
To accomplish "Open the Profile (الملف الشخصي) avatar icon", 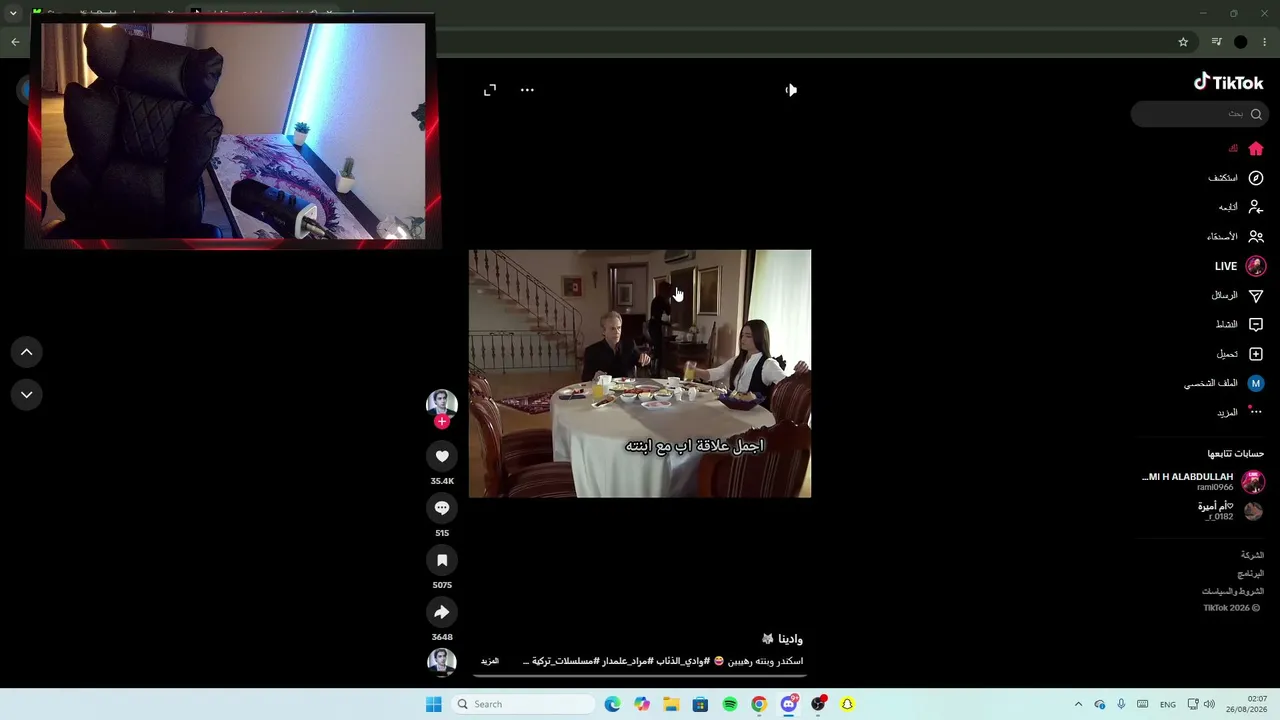I will tap(1256, 383).
